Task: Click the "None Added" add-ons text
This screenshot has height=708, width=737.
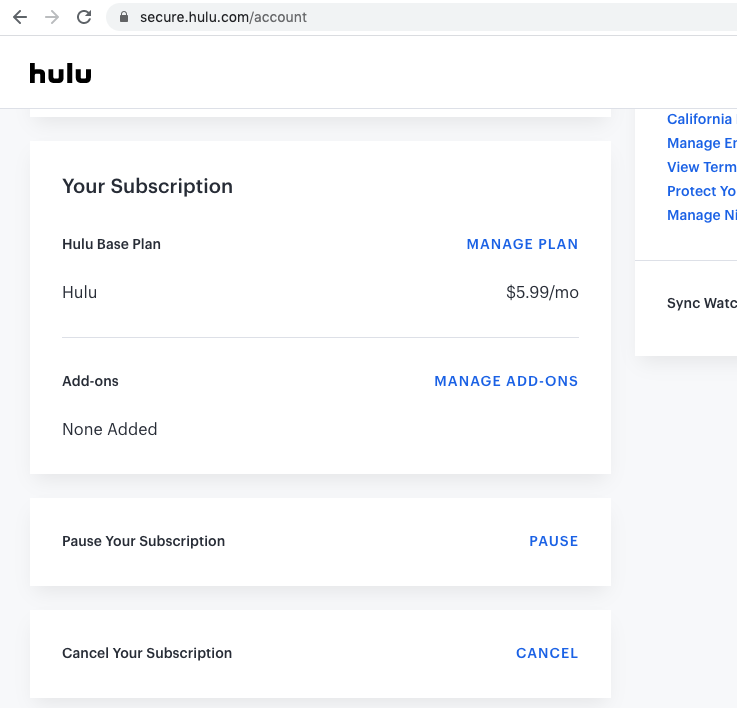Action: point(110,429)
